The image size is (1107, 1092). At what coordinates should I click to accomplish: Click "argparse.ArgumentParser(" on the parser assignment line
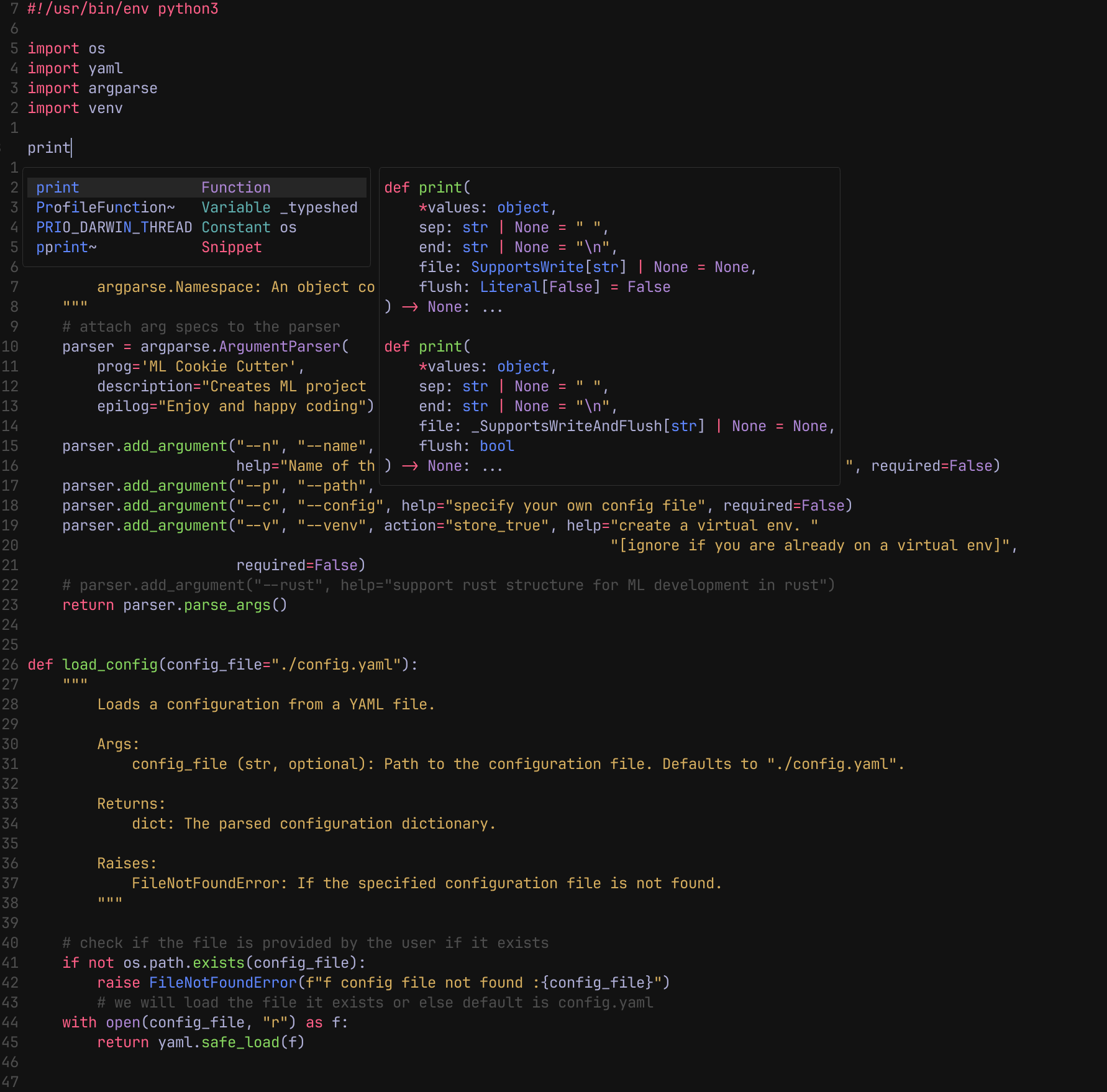tap(244, 347)
